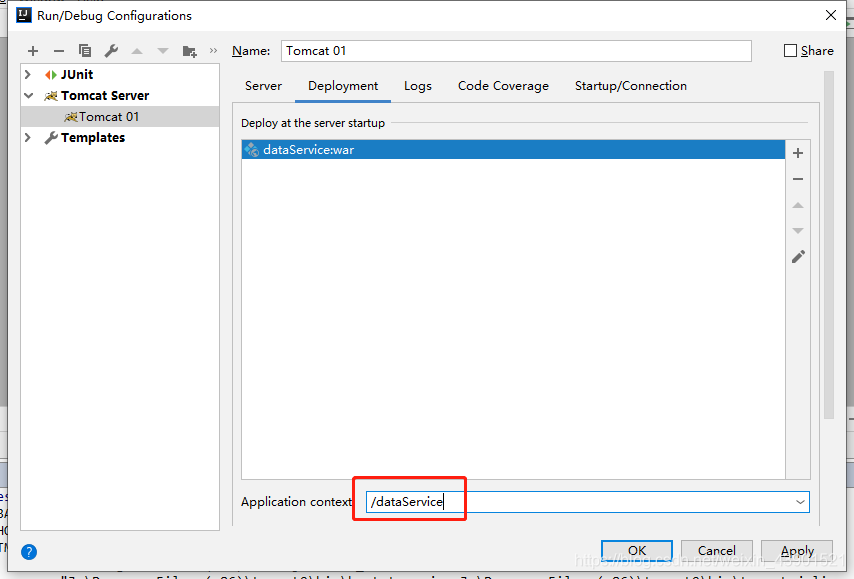Collapse the Tomcat Server tree node
Screen dimensions: 854x579
point(28,95)
